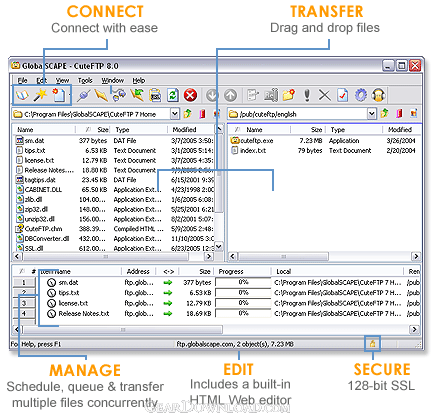This screenshot has width=437, height=416.
Task: Click the remote pane rightmost path-bar icon
Action: point(414,114)
